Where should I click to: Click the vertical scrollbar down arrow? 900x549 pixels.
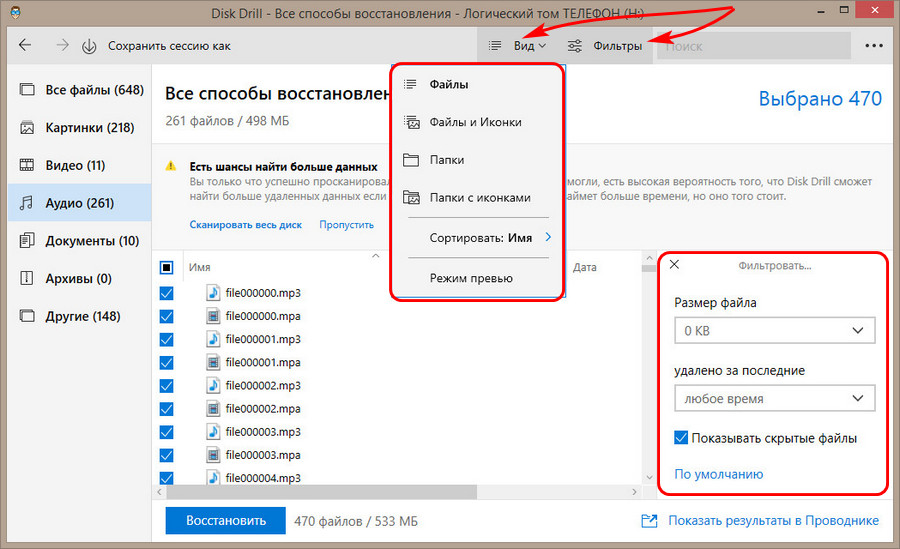coord(649,477)
